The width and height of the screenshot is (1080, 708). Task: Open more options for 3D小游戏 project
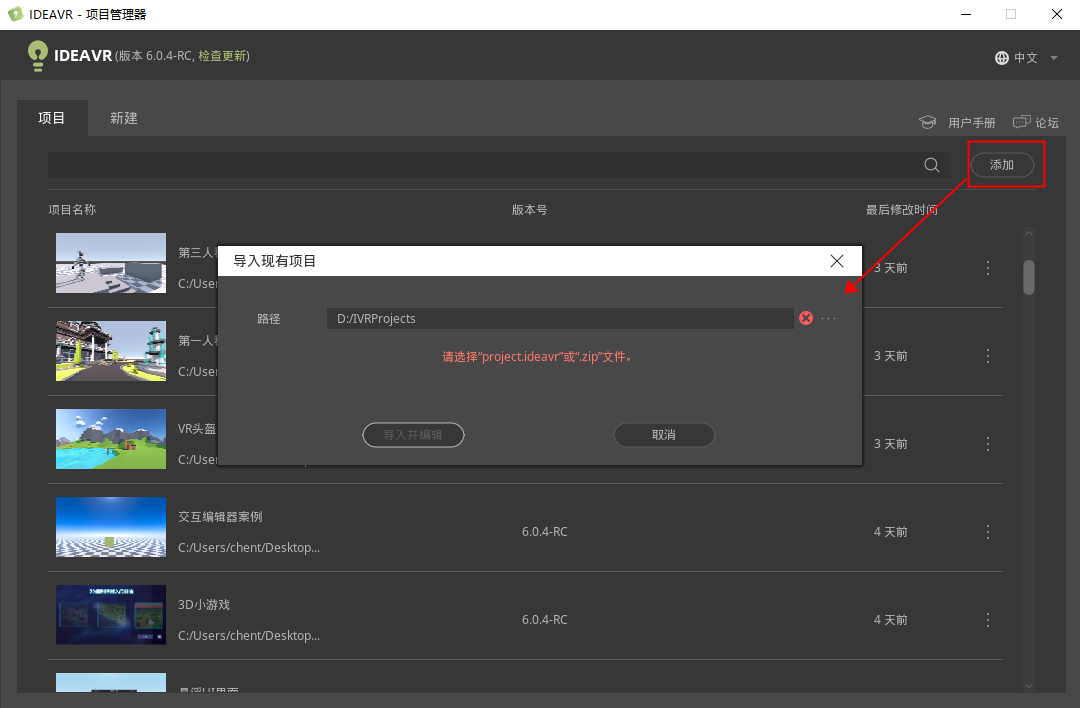pyautogui.click(x=988, y=620)
